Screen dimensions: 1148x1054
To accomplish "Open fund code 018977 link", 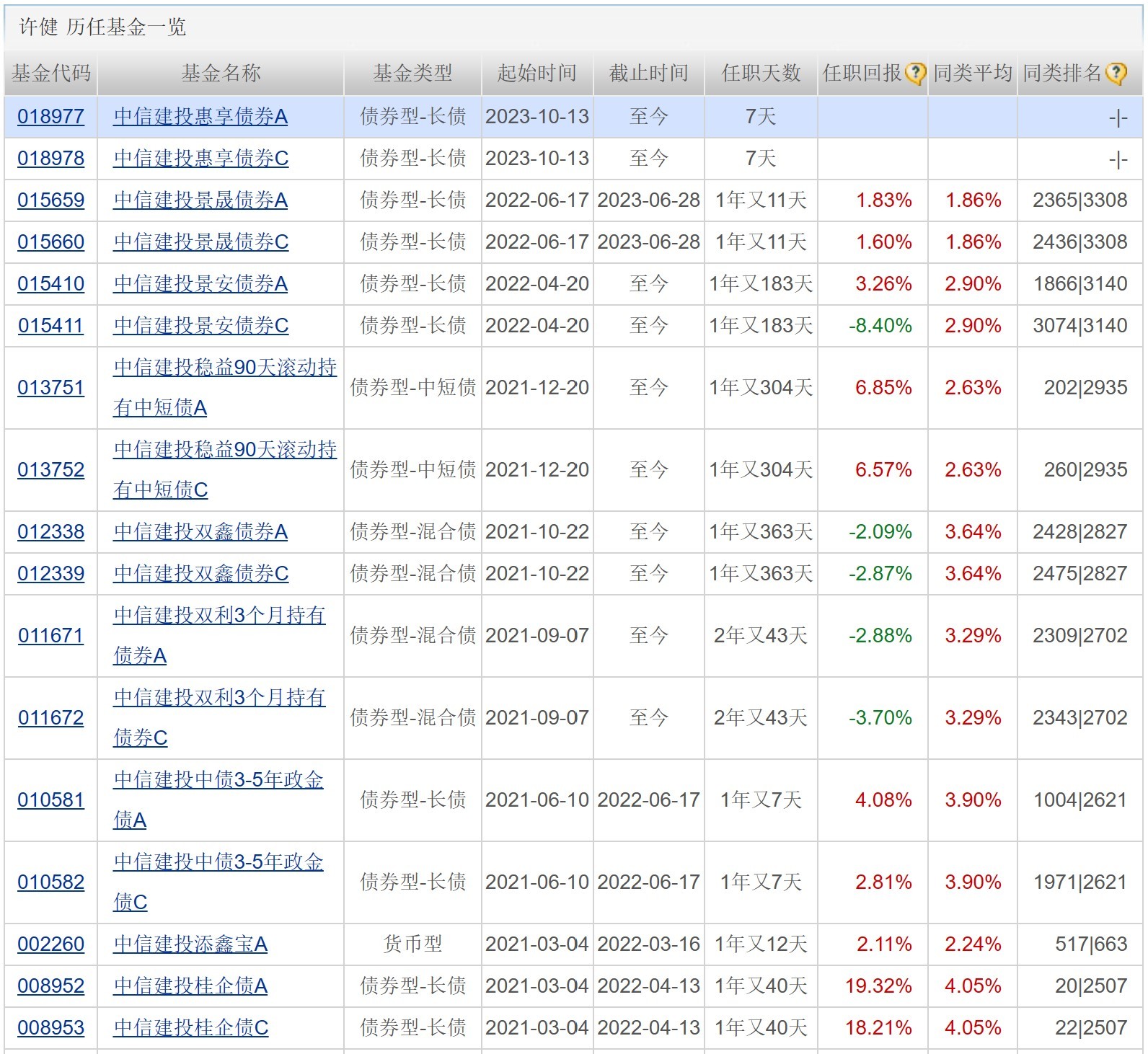I will [50, 117].
